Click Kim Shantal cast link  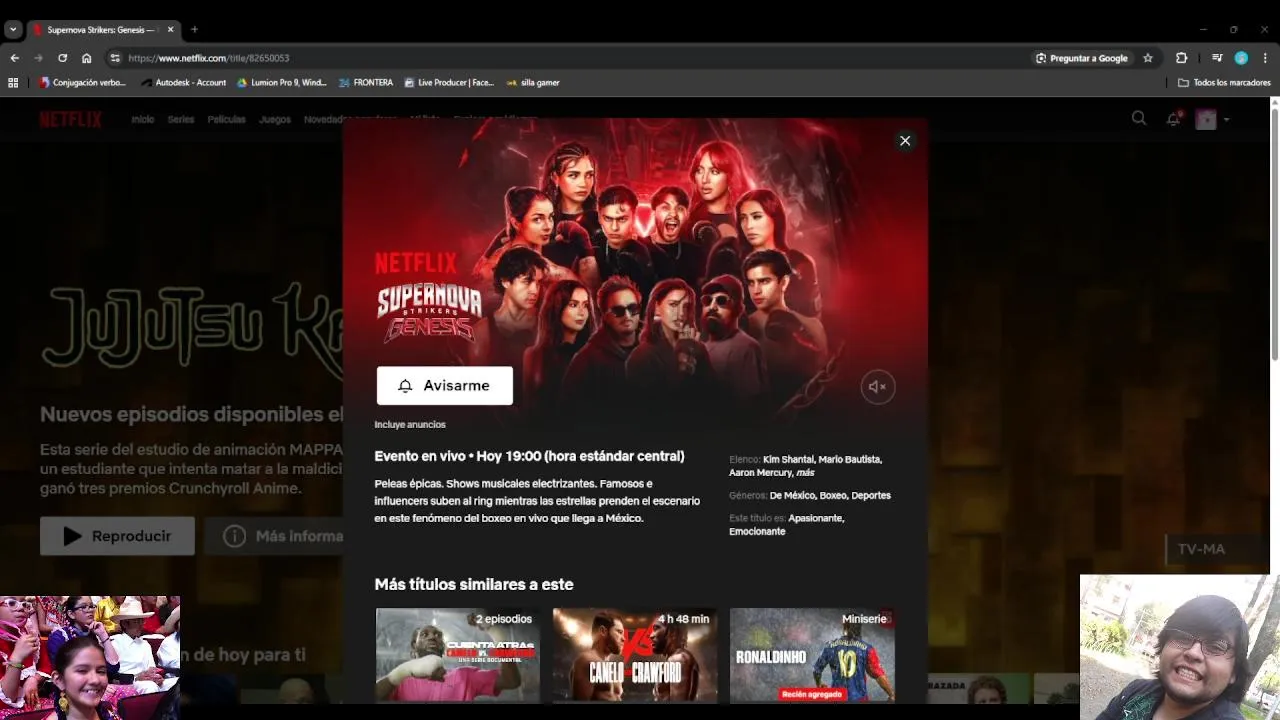coord(788,459)
